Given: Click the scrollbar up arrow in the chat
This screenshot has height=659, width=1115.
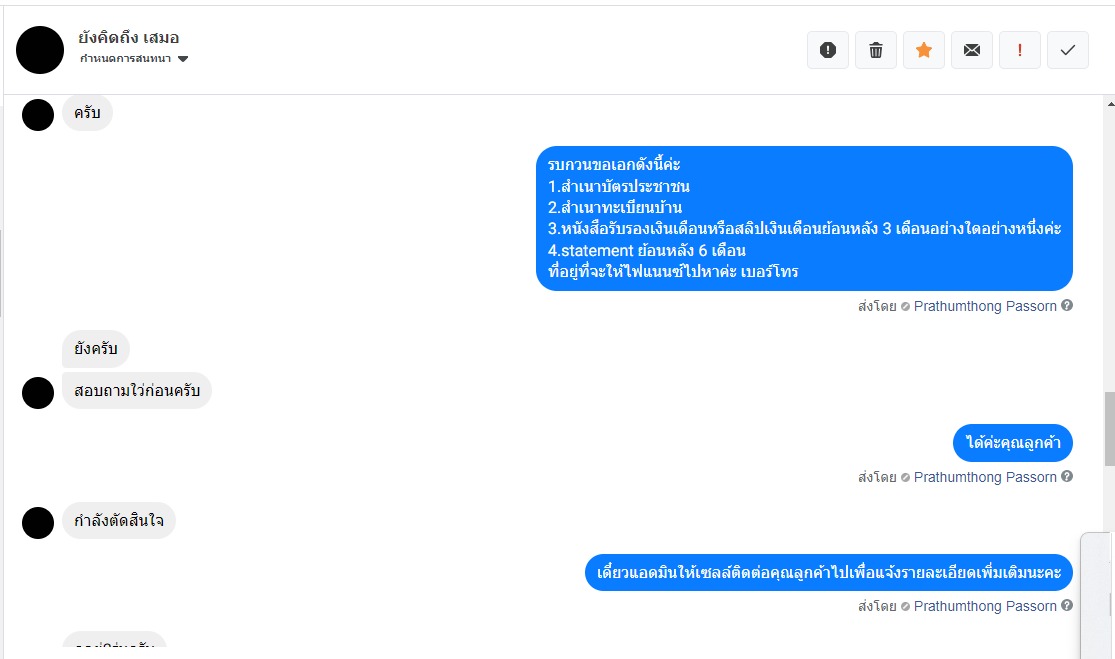Looking at the screenshot, I should pos(1109,103).
